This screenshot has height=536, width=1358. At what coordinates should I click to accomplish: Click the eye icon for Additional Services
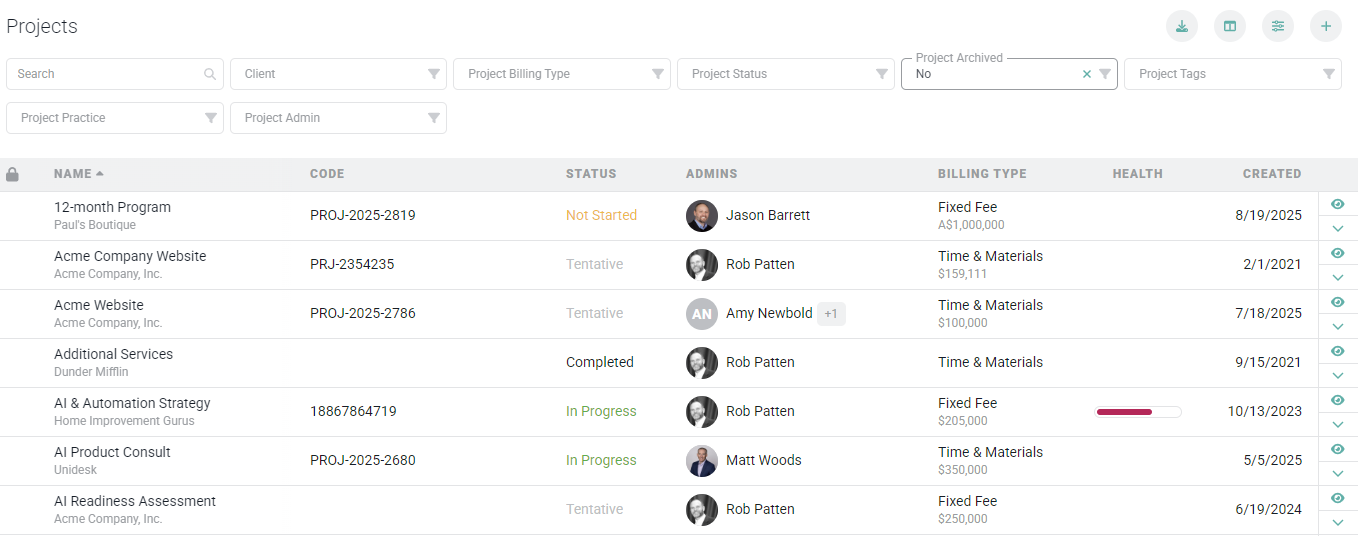click(1338, 351)
